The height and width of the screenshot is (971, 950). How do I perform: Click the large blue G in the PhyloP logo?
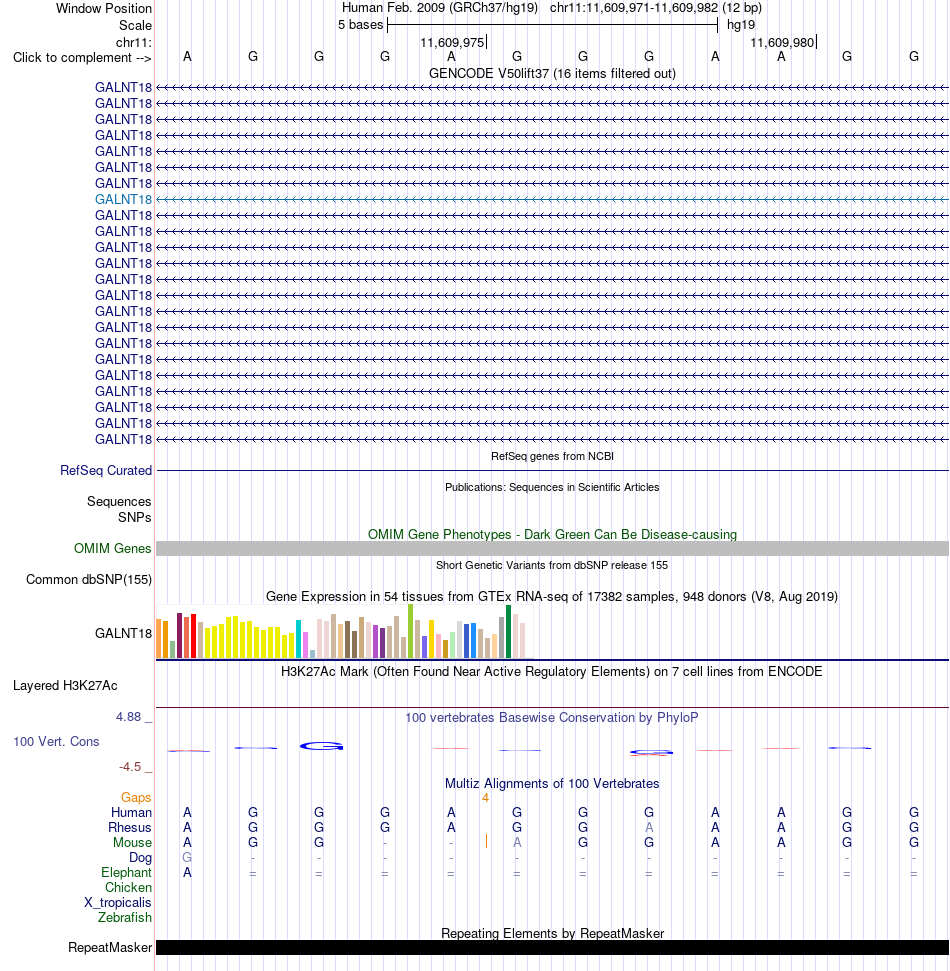point(321,746)
